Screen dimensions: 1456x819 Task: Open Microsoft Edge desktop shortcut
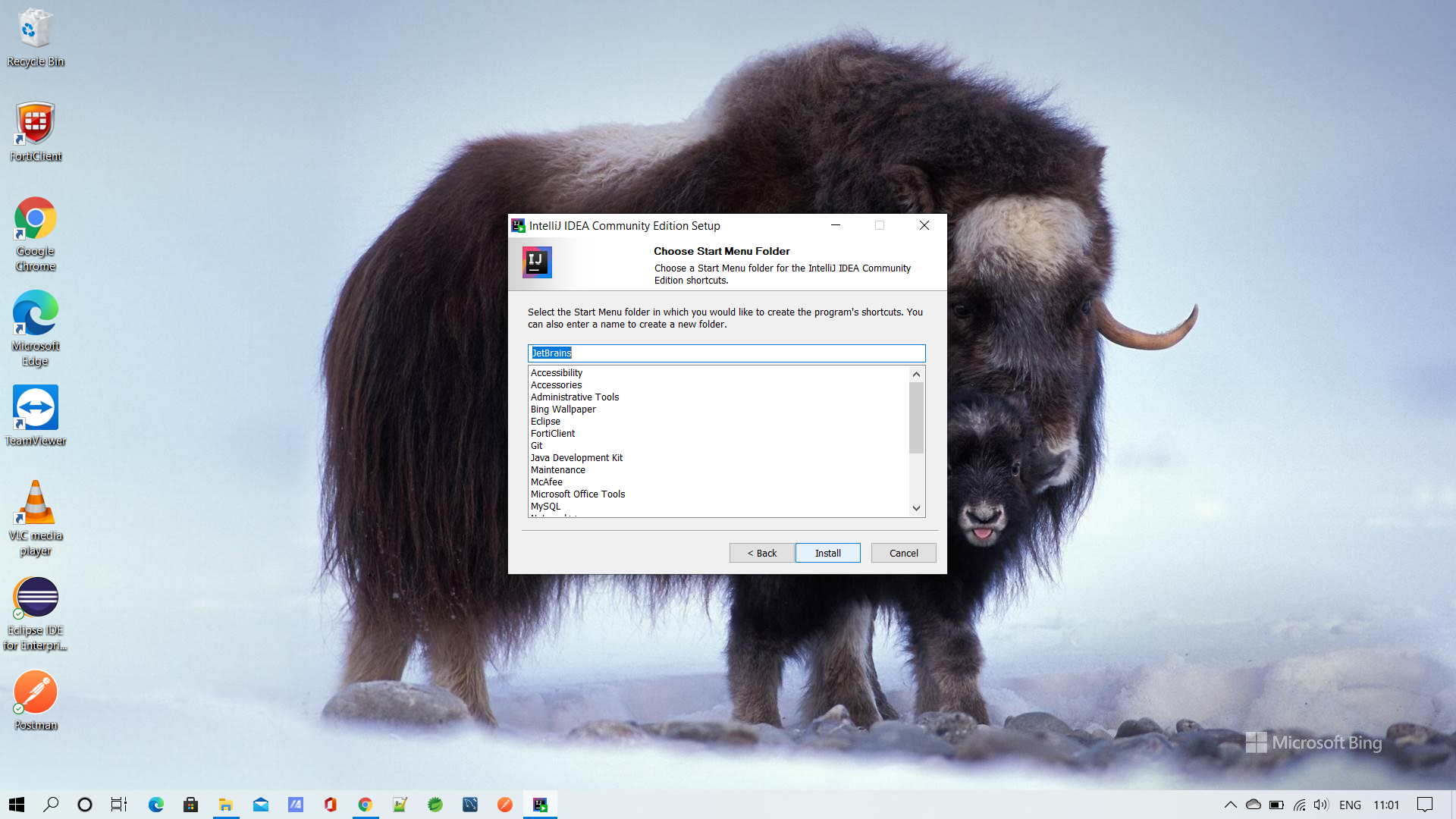[x=35, y=312]
